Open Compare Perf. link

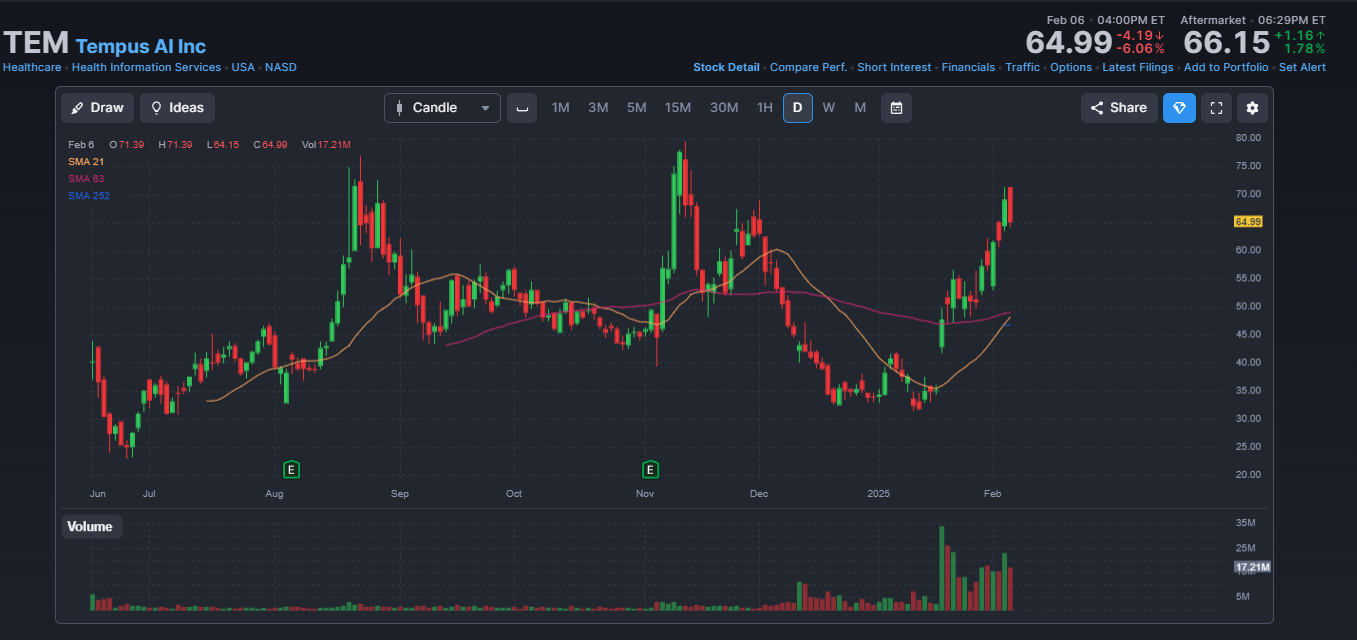click(x=808, y=67)
